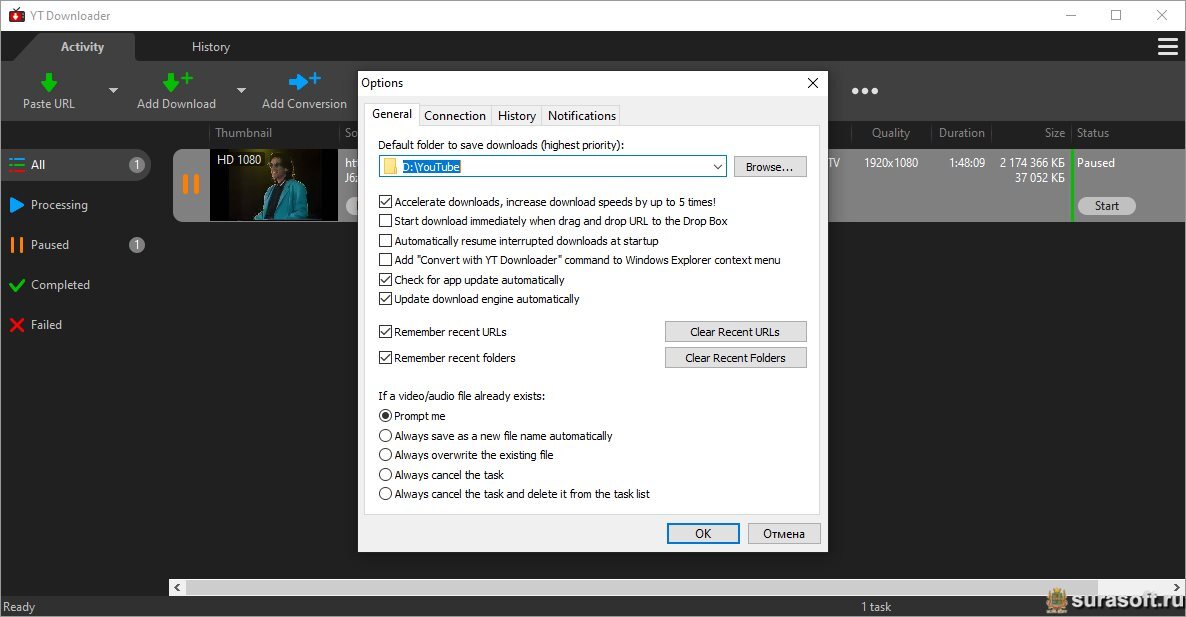Click the YT Downloader app icon in the title bar
This screenshot has width=1186, height=617.
point(17,15)
